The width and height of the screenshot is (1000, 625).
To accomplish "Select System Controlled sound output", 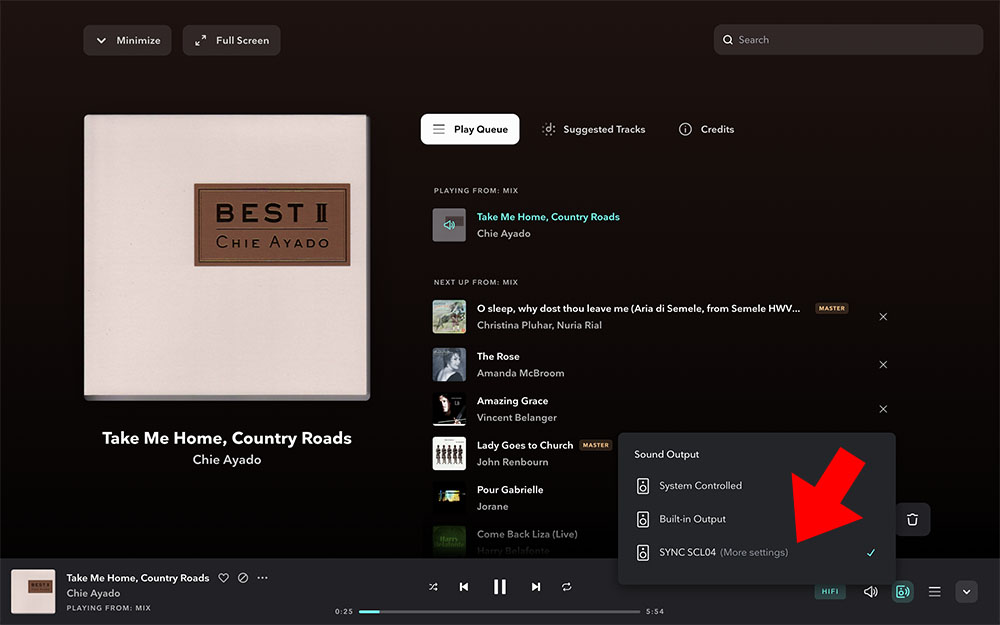I will [x=700, y=486].
